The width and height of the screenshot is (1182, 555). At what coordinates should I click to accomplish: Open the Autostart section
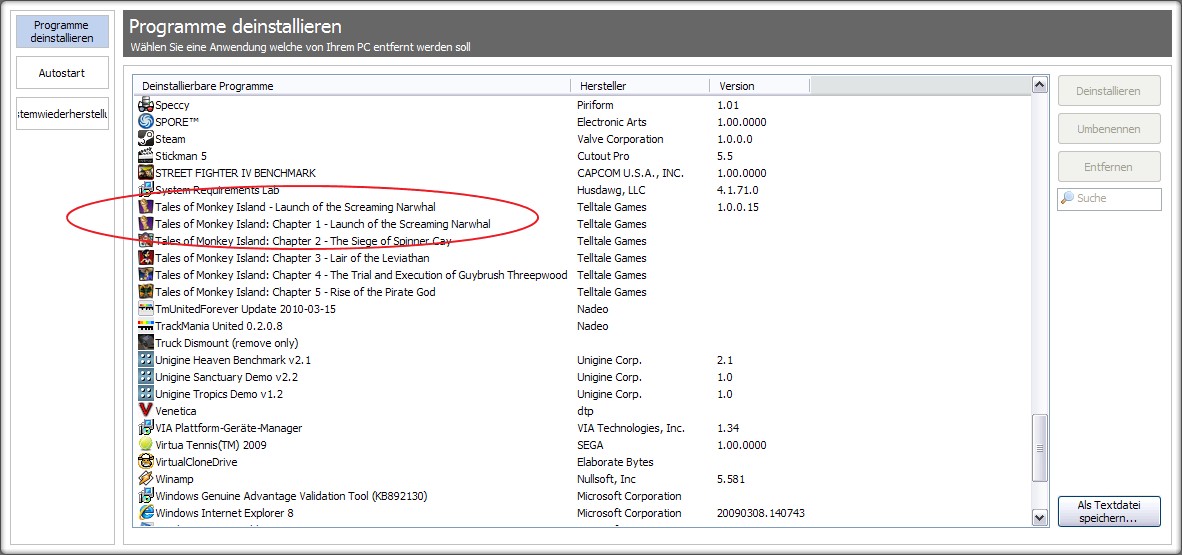63,73
